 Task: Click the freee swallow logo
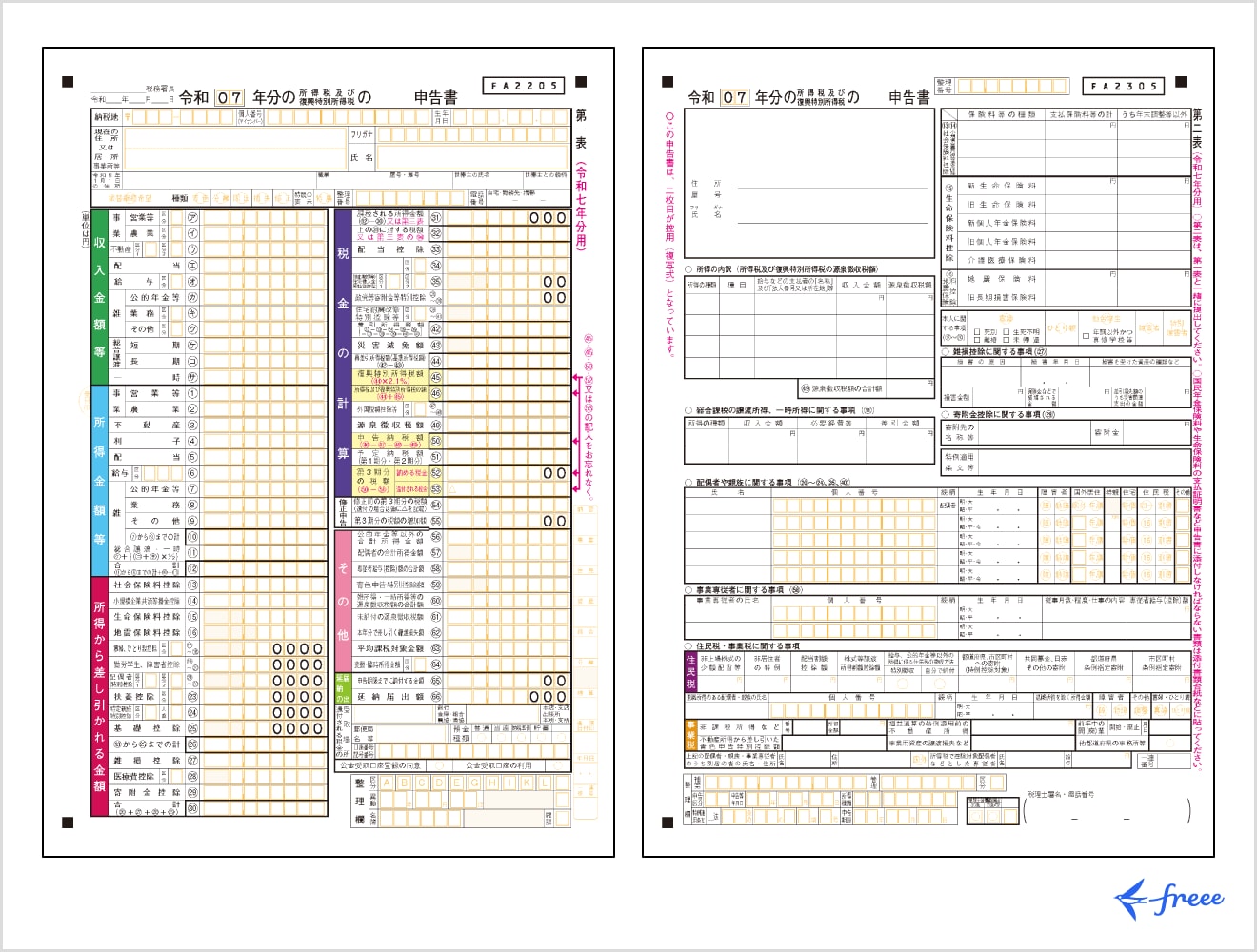(x=1168, y=899)
